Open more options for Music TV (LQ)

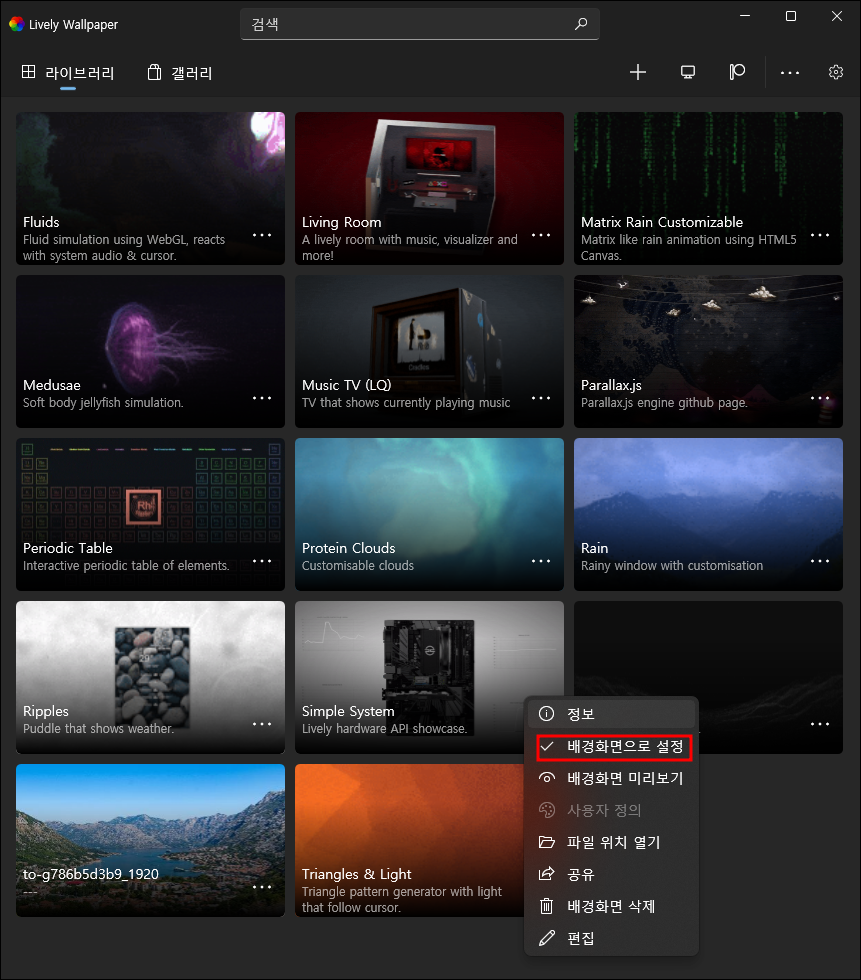pos(540,398)
